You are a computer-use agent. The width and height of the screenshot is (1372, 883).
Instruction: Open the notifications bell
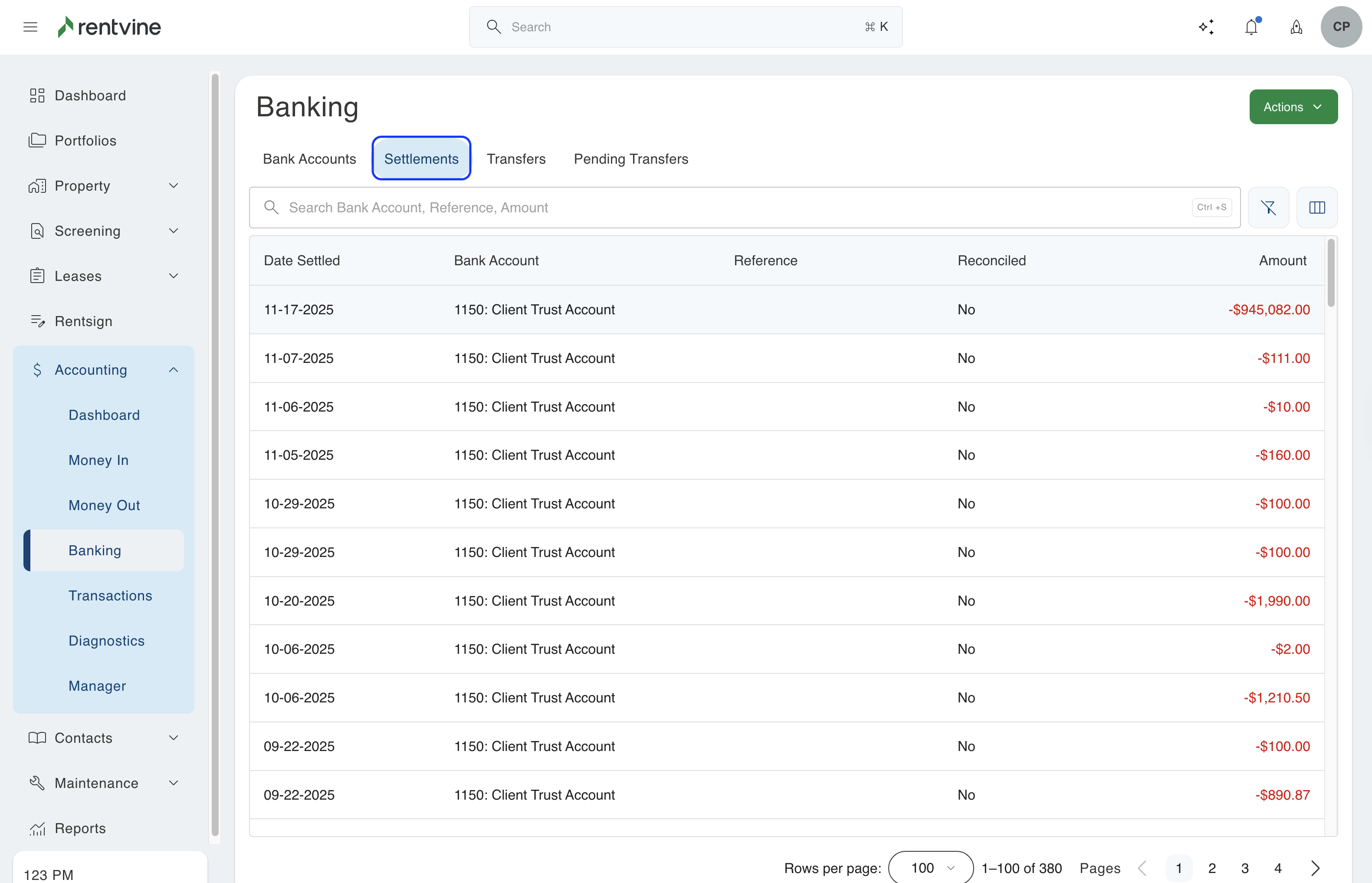tap(1251, 27)
